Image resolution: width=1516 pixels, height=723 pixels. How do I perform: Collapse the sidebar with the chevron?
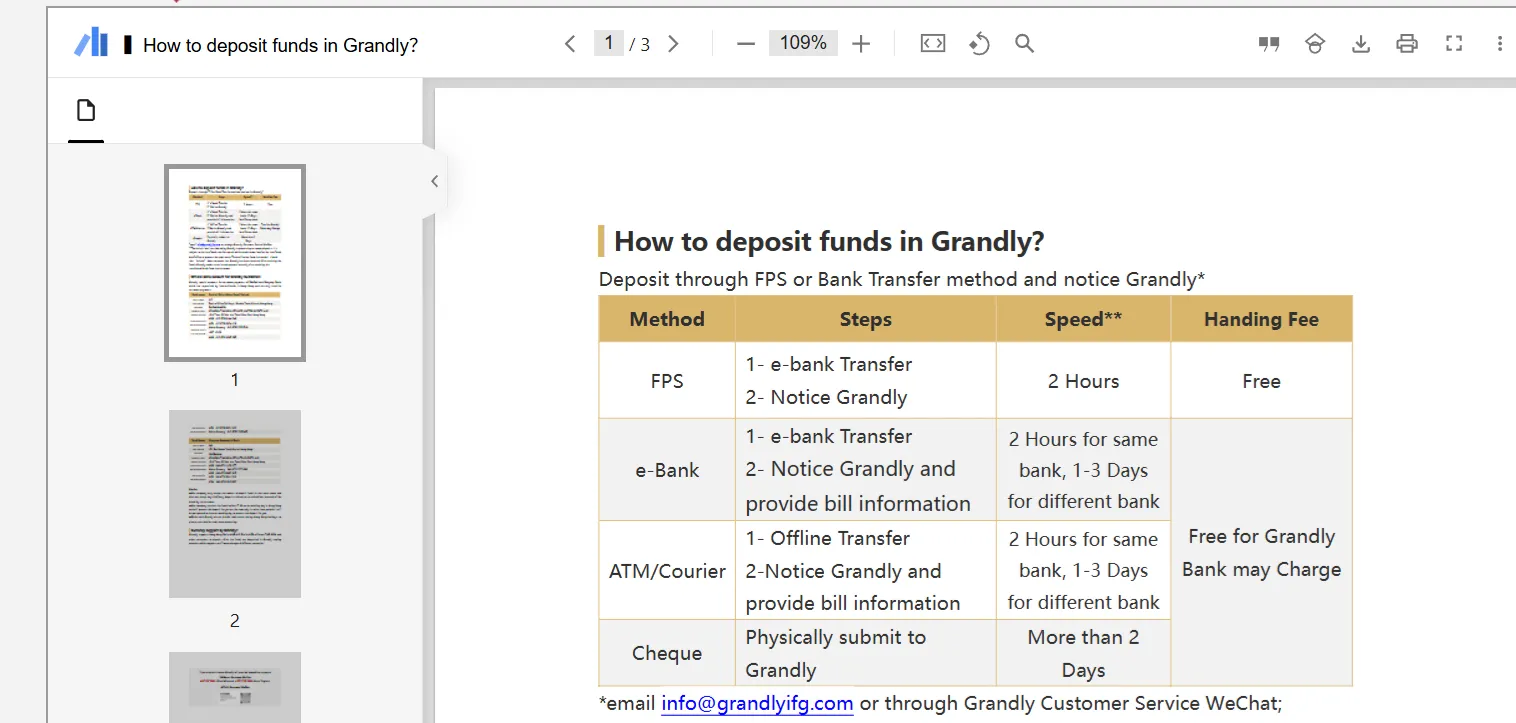coord(434,181)
